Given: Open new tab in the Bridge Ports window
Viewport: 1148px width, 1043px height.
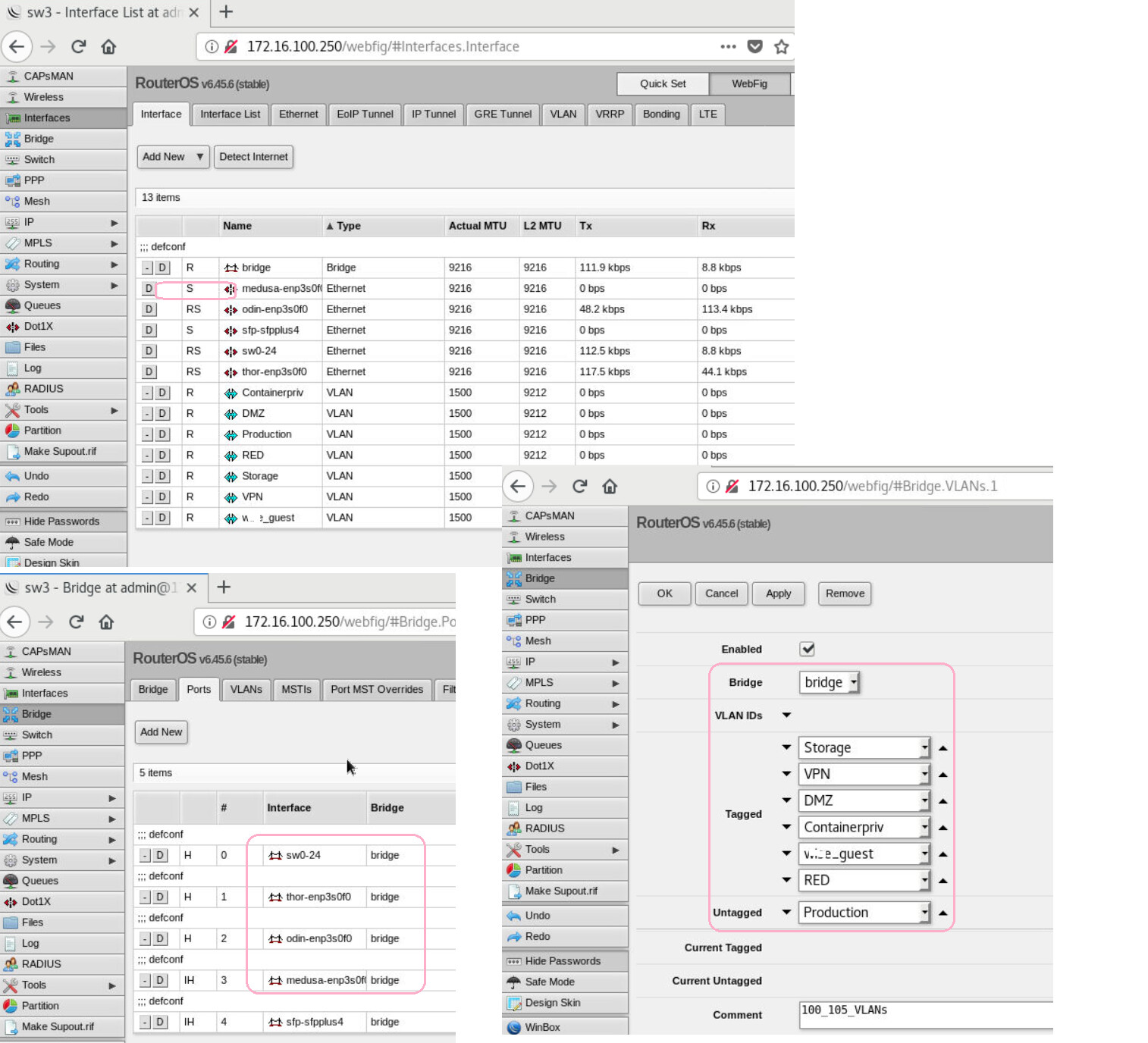Looking at the screenshot, I should [x=224, y=587].
